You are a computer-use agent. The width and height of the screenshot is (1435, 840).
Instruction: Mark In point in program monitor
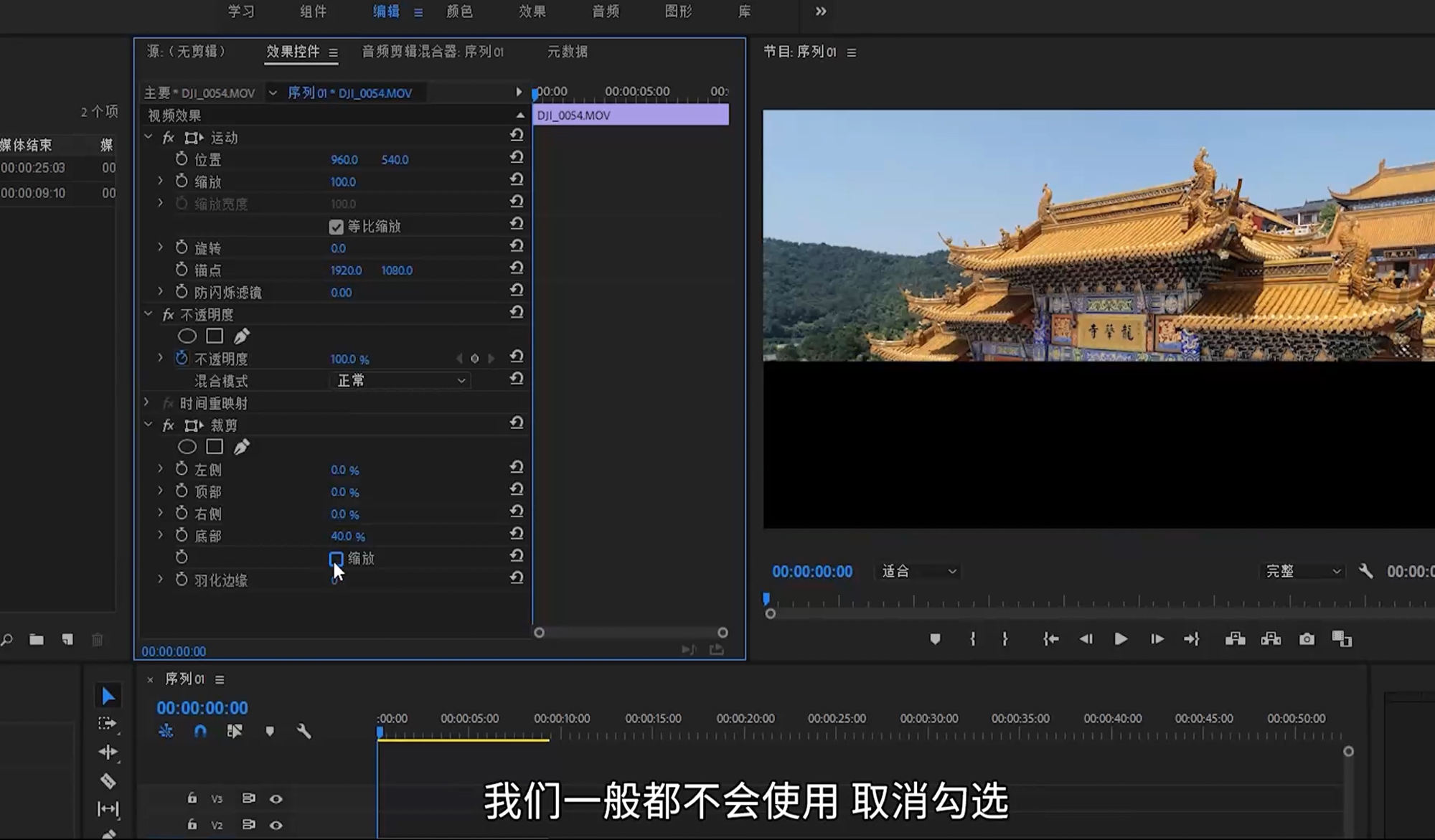click(x=972, y=639)
